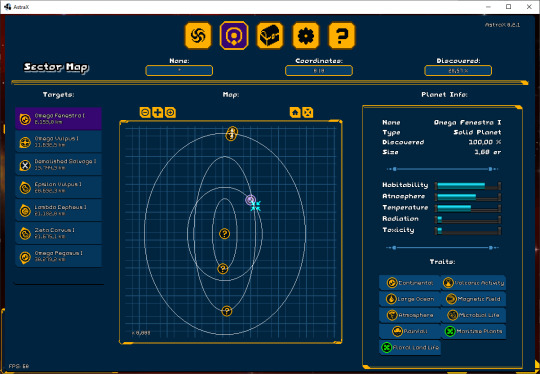Click the Floral Land Life trait
Viewport: 540px width, 374px height.
tap(410, 347)
